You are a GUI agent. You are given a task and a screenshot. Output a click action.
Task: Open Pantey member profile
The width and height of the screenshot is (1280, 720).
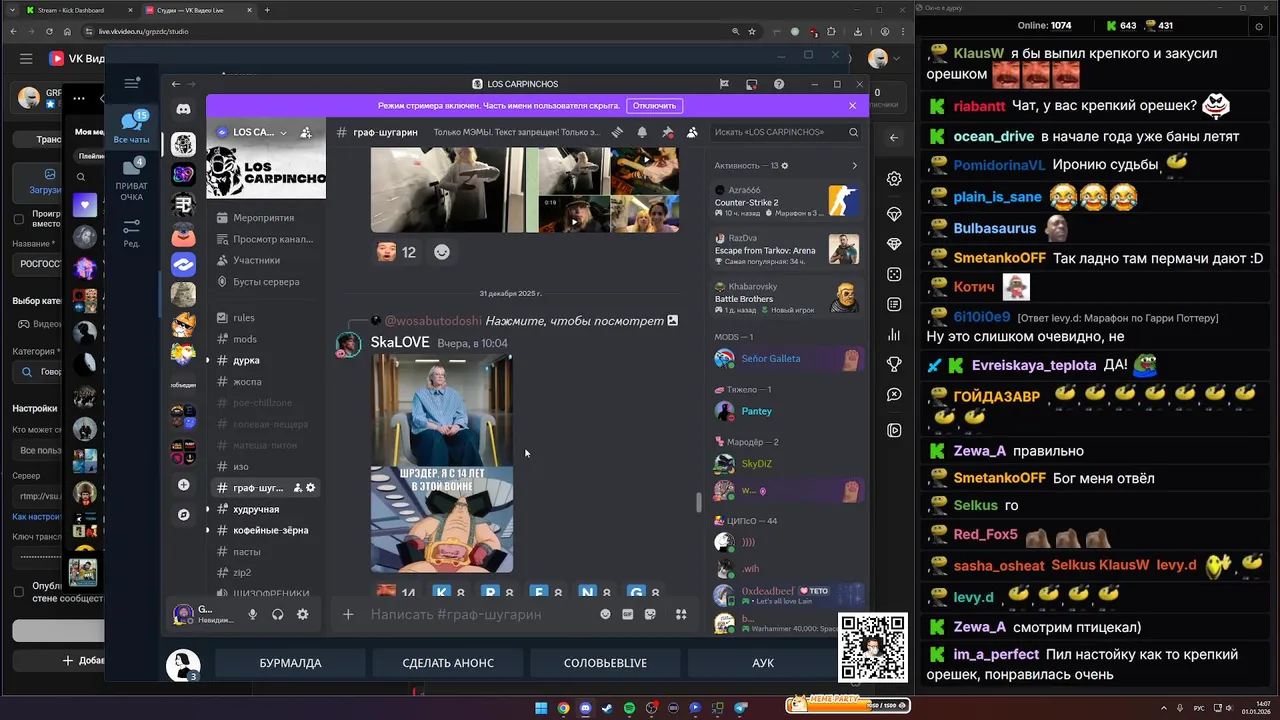(x=786, y=411)
